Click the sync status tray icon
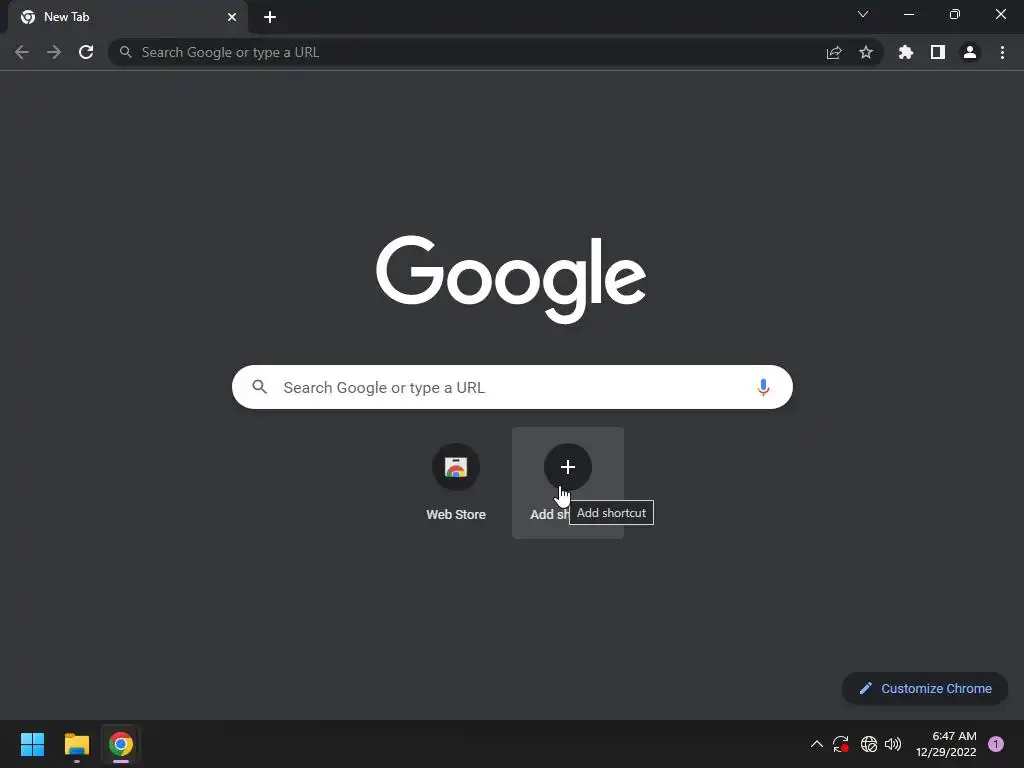Viewport: 1024px width, 768px height. point(840,744)
